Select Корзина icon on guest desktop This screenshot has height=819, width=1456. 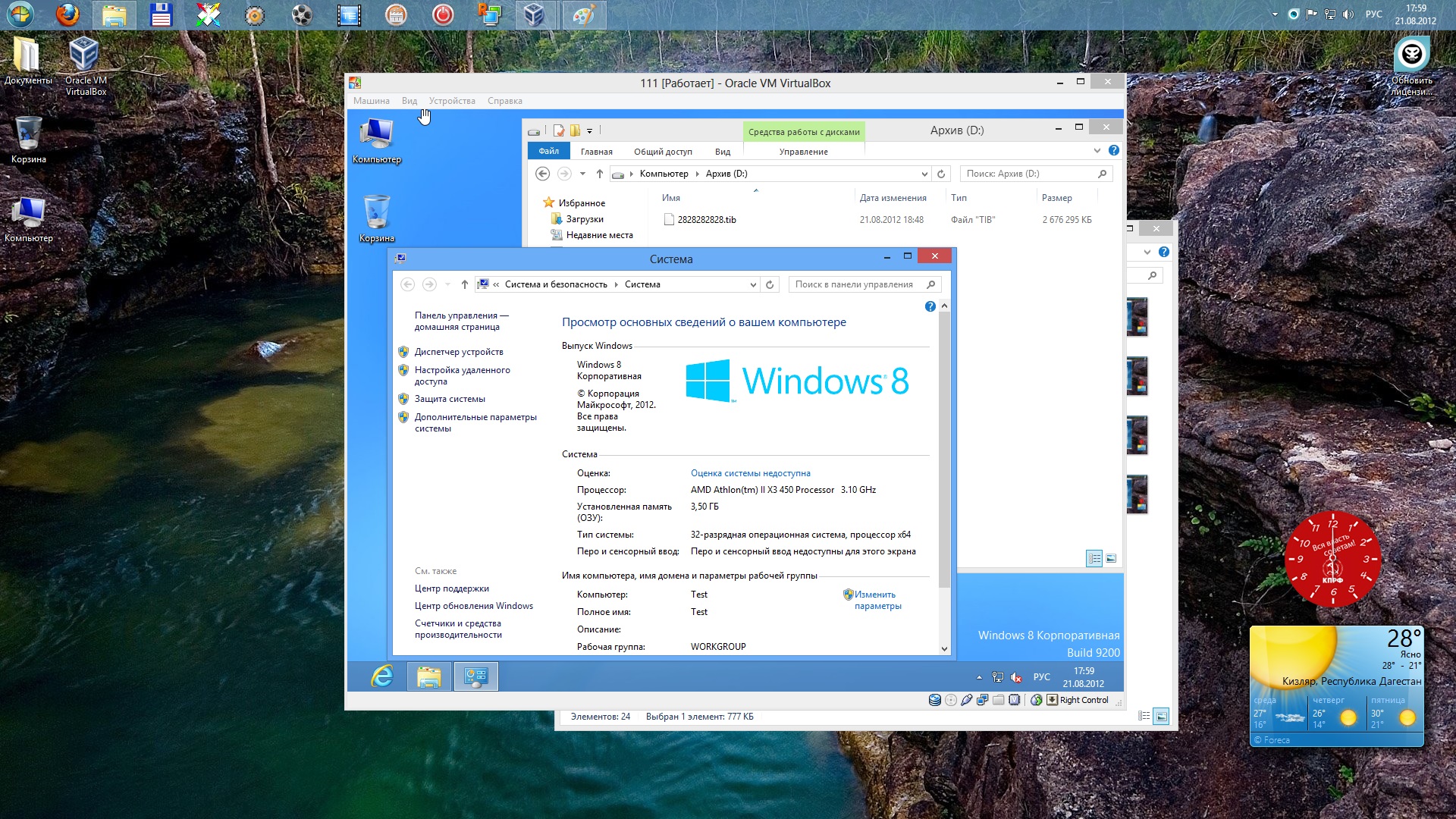(x=377, y=219)
